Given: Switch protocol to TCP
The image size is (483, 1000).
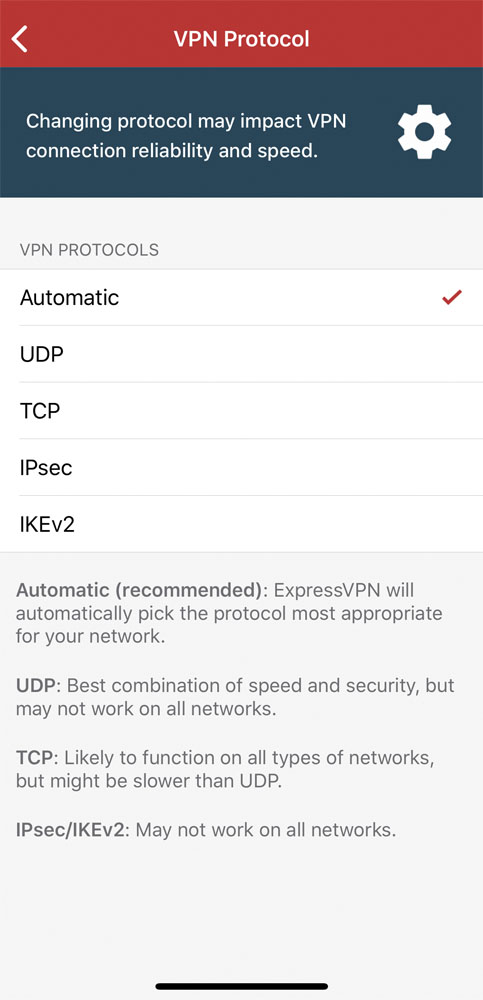Looking at the screenshot, I should [x=241, y=411].
